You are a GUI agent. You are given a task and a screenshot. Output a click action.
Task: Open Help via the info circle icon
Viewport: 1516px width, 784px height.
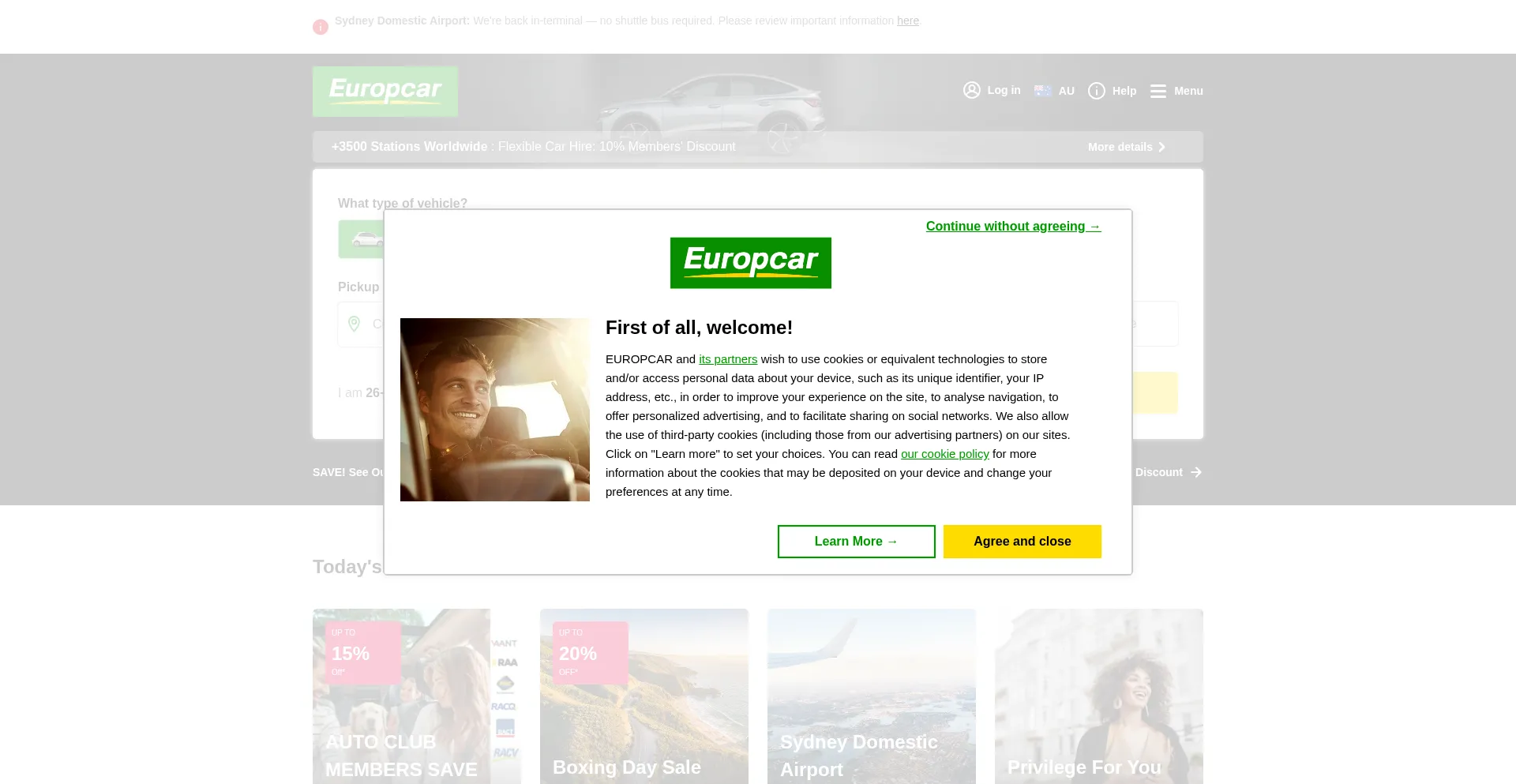(1097, 91)
